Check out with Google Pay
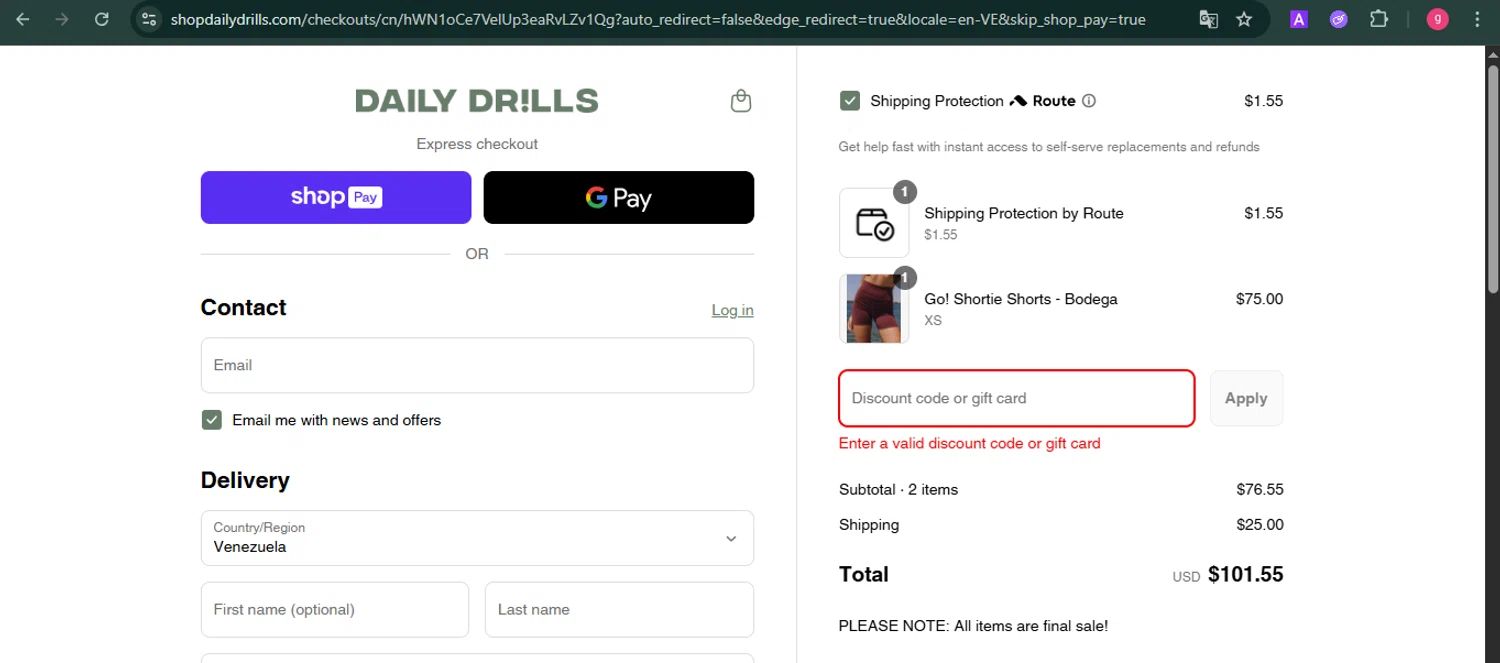The width and height of the screenshot is (1500, 663). coord(619,197)
